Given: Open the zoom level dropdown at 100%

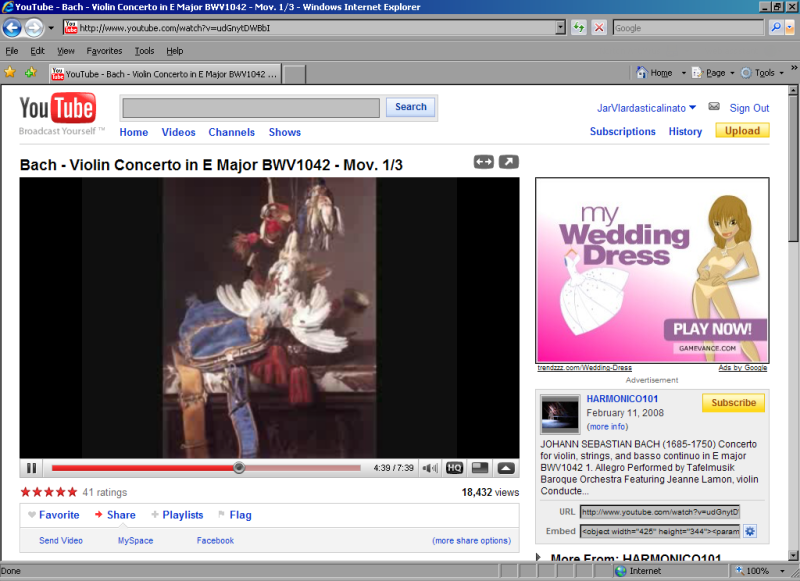Looking at the screenshot, I should 782,571.
